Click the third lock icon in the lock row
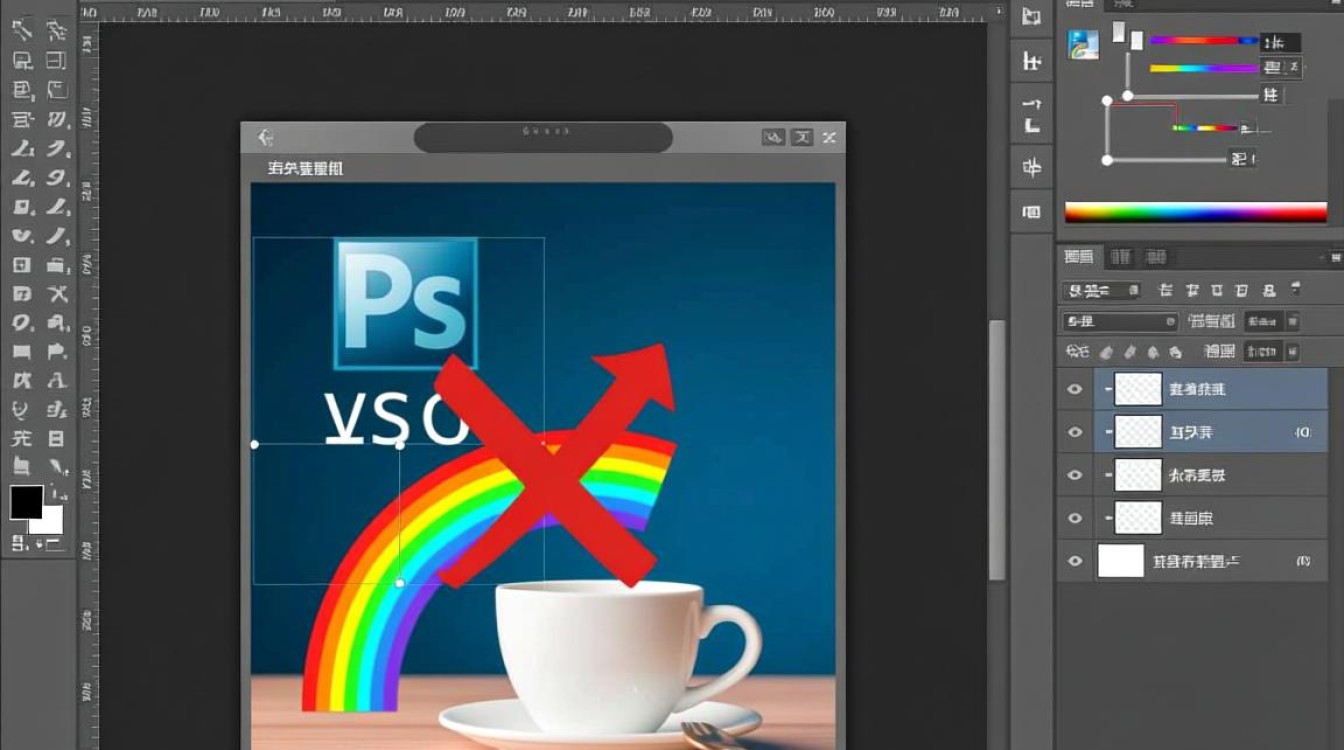 pyautogui.click(x=1130, y=352)
